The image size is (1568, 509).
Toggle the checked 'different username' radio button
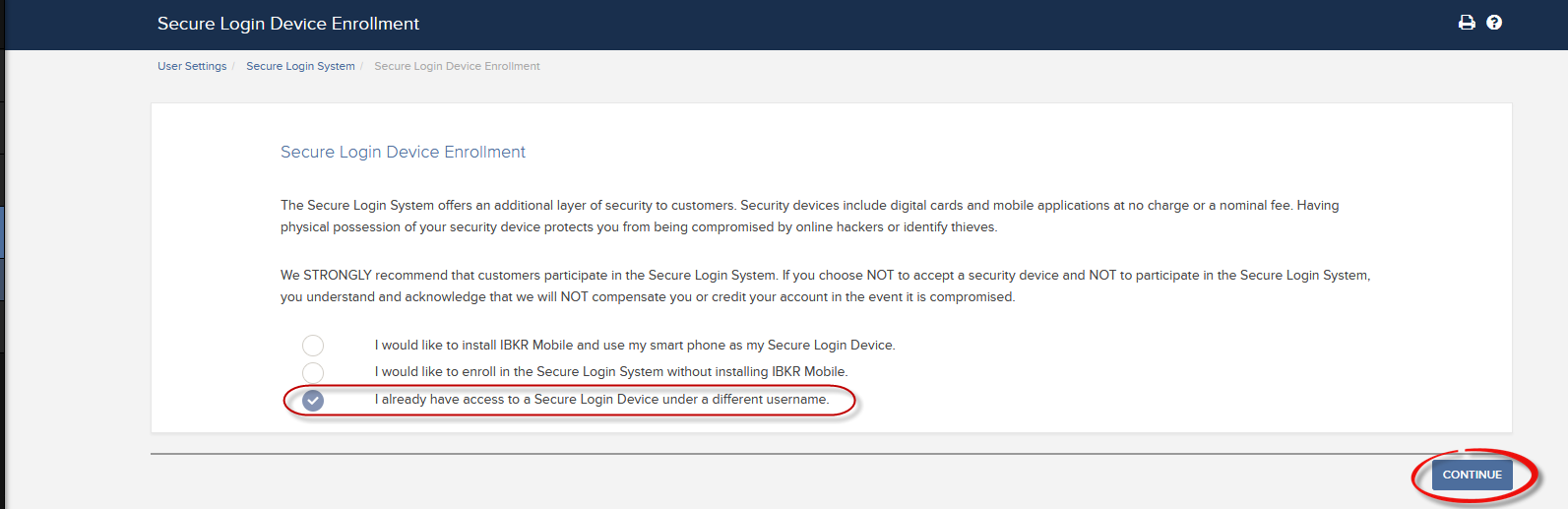tap(313, 400)
